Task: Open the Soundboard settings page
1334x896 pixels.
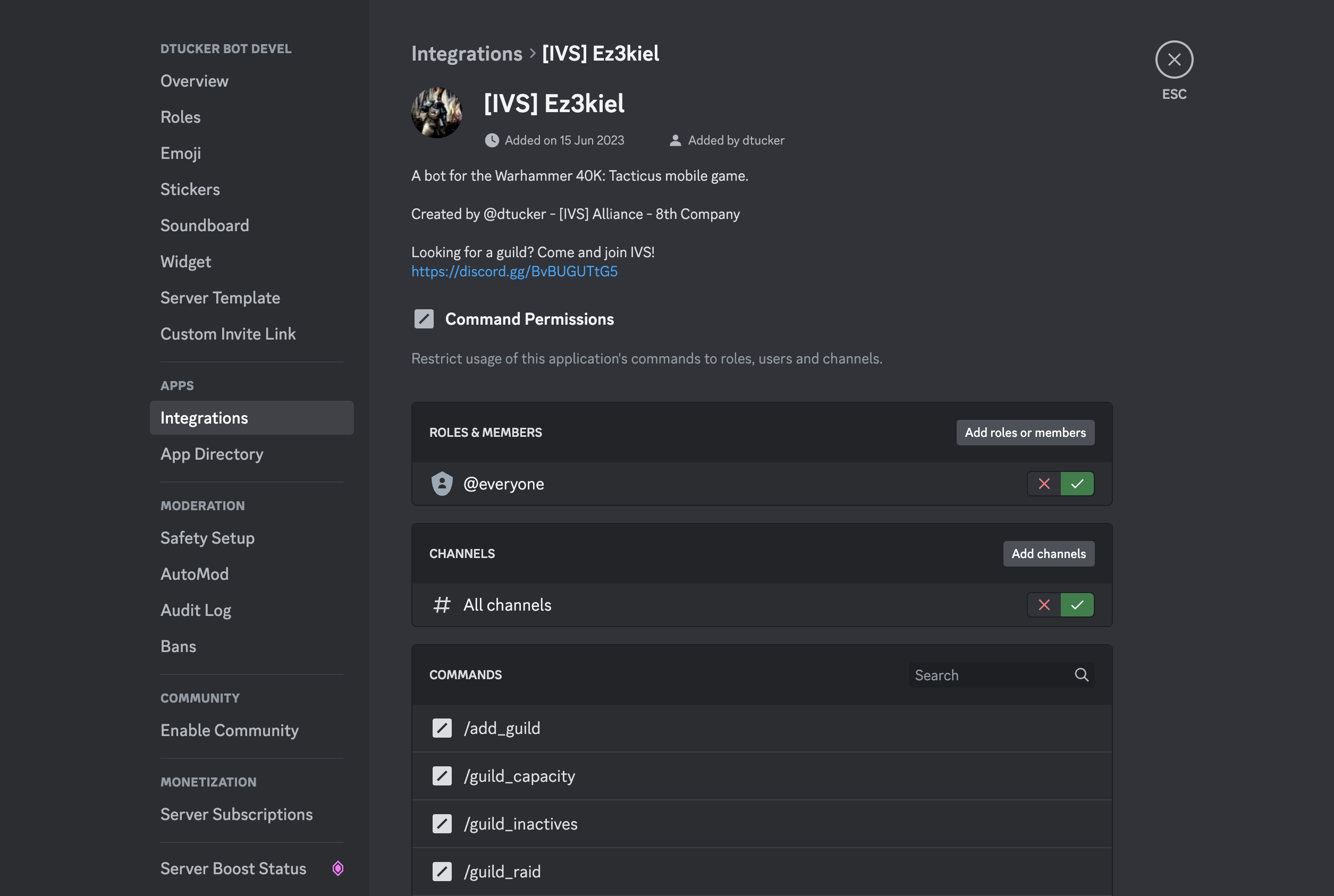Action: click(x=251, y=225)
